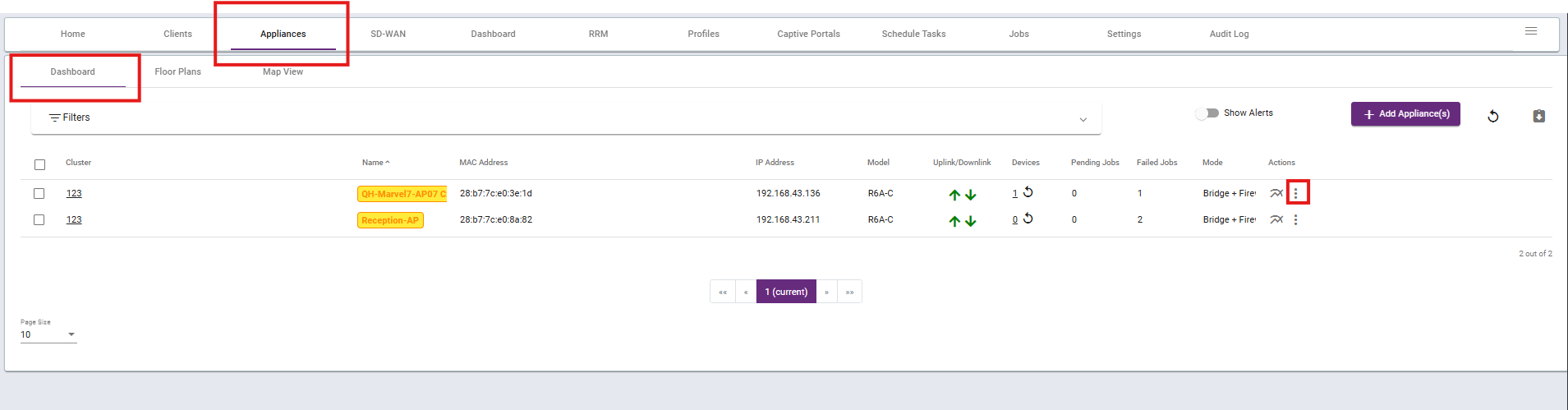Tick the select-all checkbox in table header
The image size is (1568, 410).
pos(39,164)
